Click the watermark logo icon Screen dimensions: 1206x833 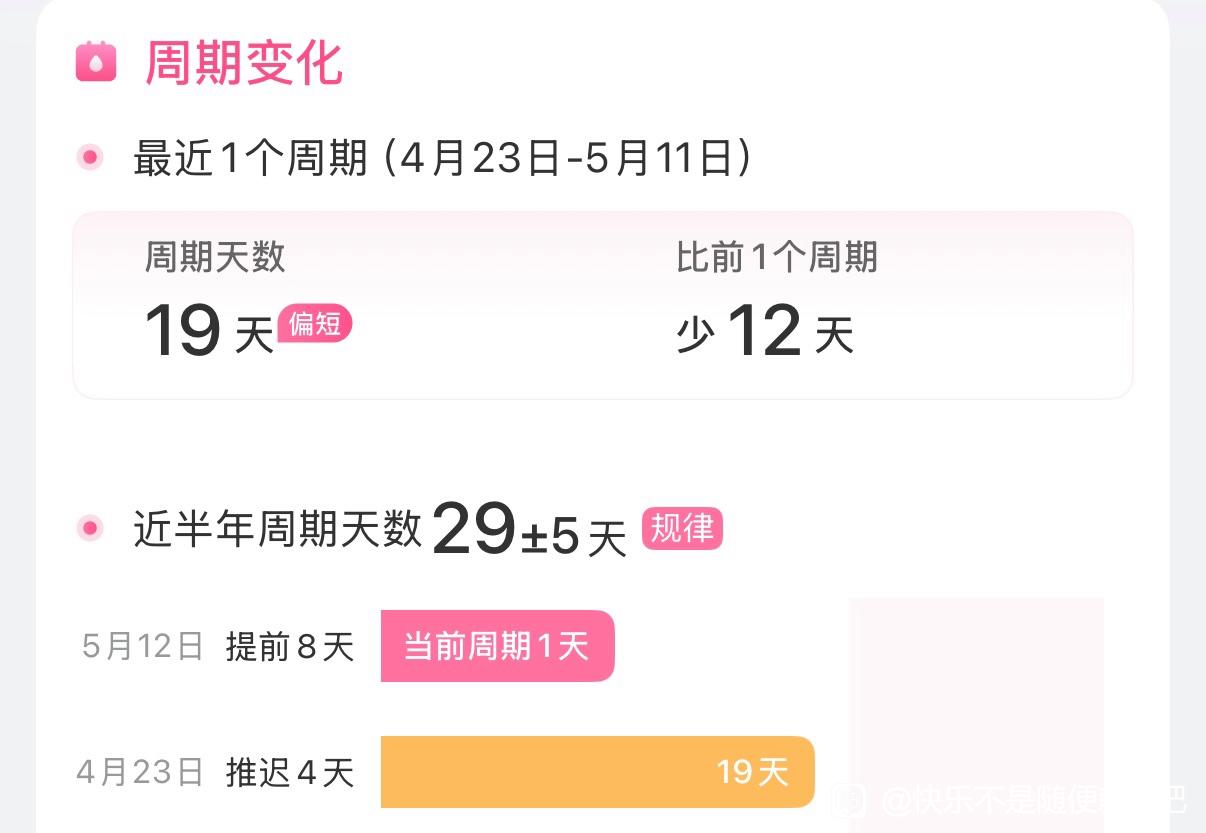pos(847,799)
